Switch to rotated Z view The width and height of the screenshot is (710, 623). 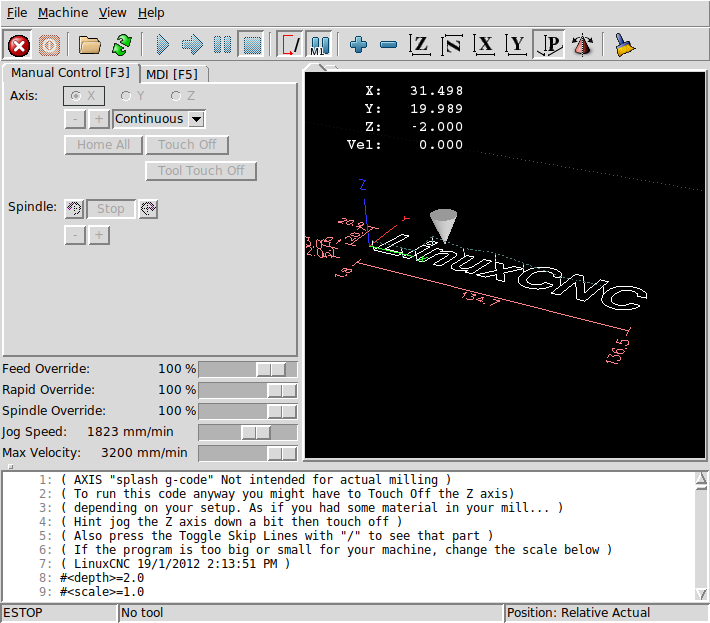452,45
